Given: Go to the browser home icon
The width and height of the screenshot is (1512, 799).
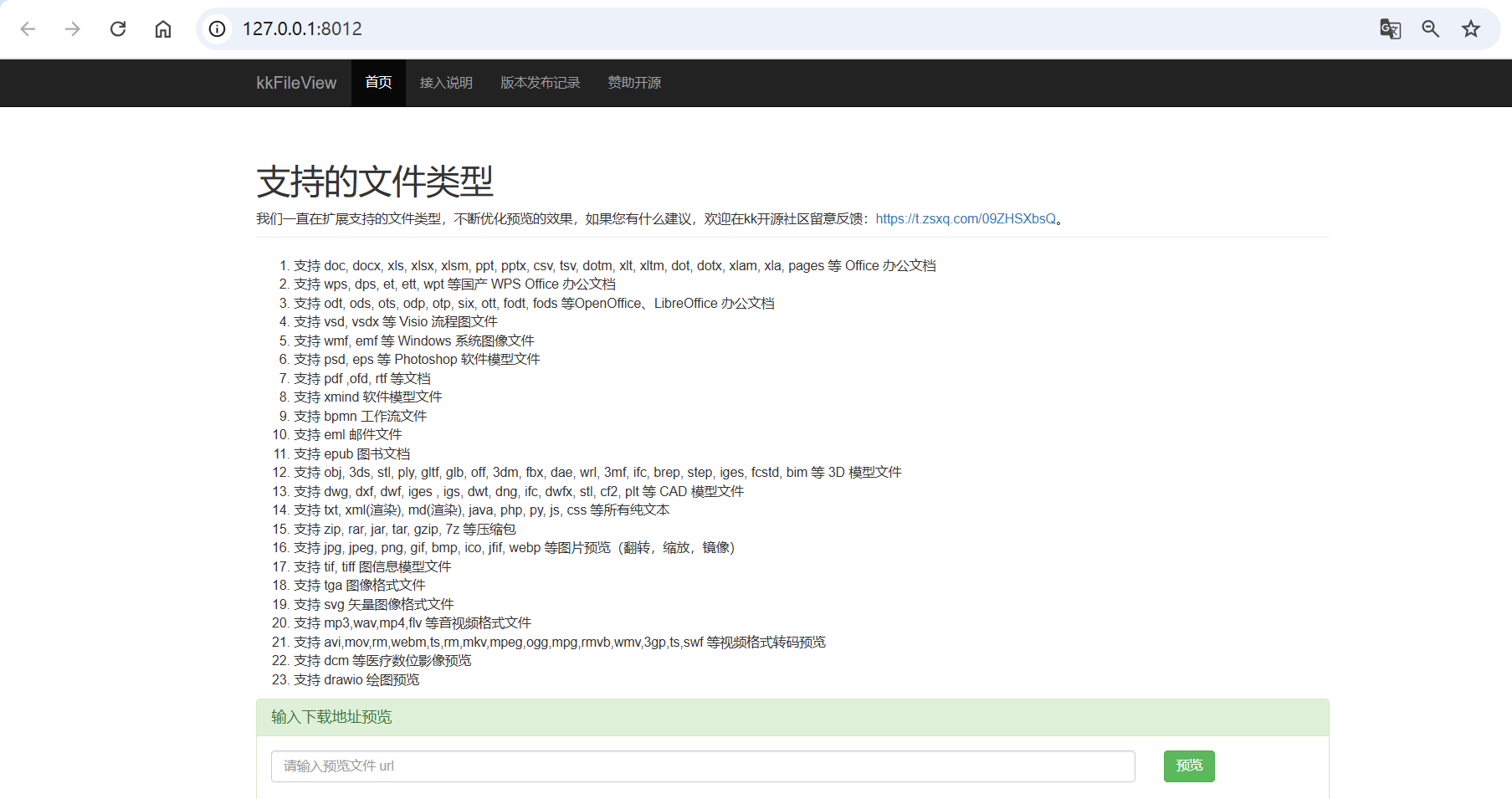Looking at the screenshot, I should point(163,29).
